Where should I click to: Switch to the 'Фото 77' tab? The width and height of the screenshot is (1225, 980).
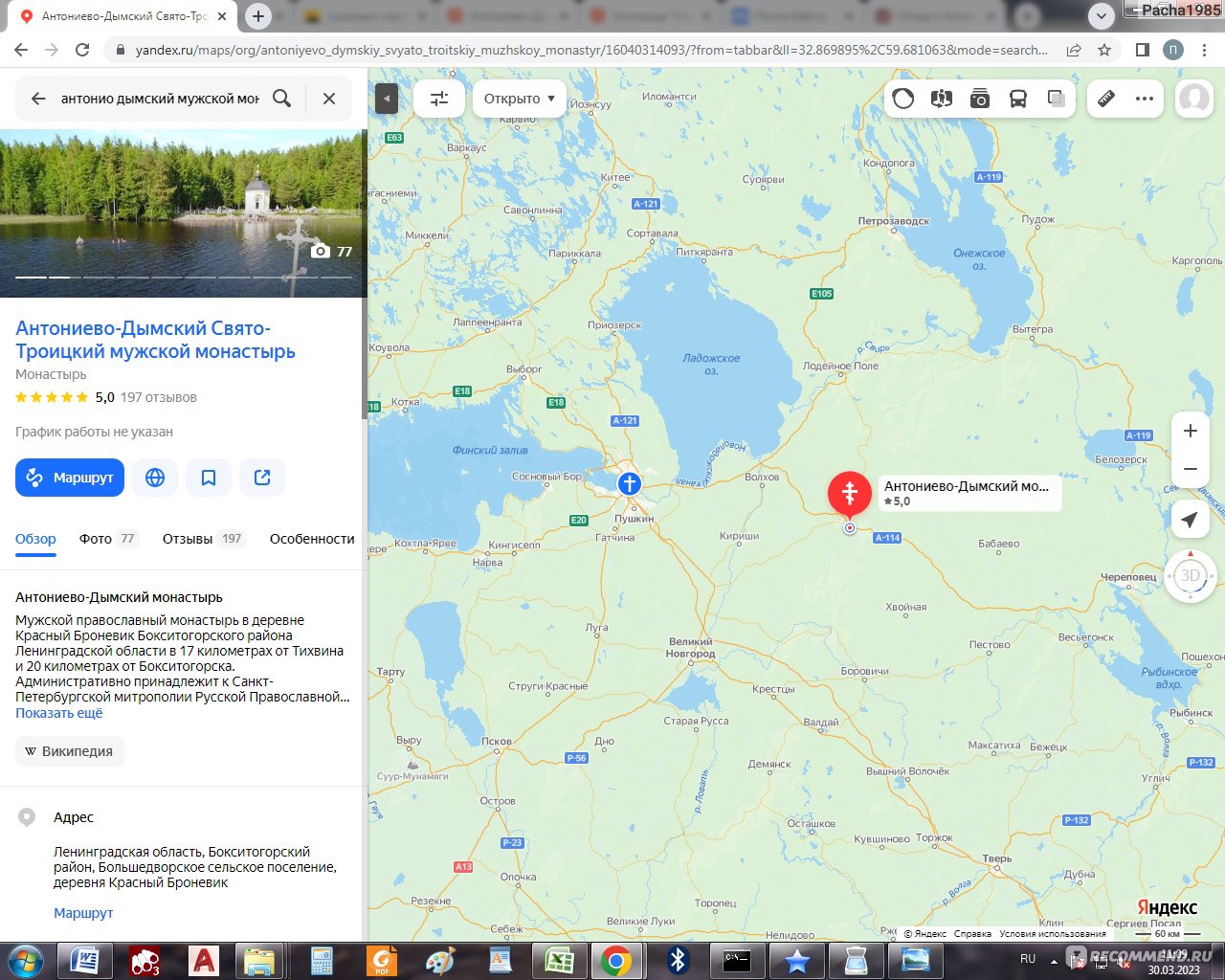click(x=109, y=539)
